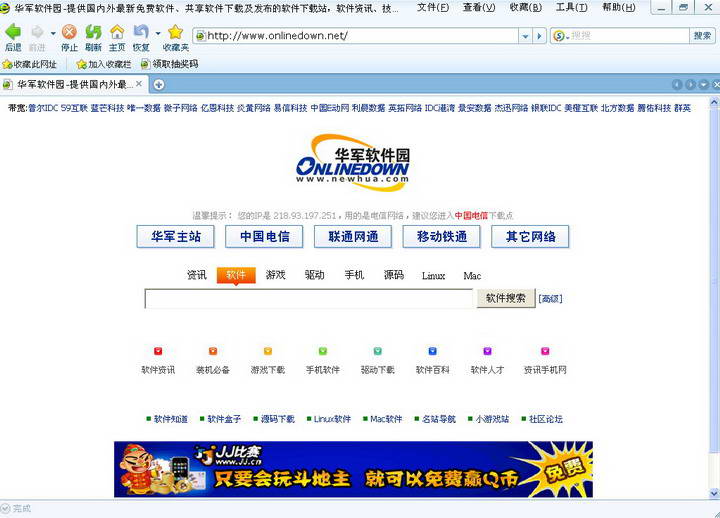Screen dimensions: 720x518
Task: Click the Go arrow next to address bar
Action: [x=539, y=36]
